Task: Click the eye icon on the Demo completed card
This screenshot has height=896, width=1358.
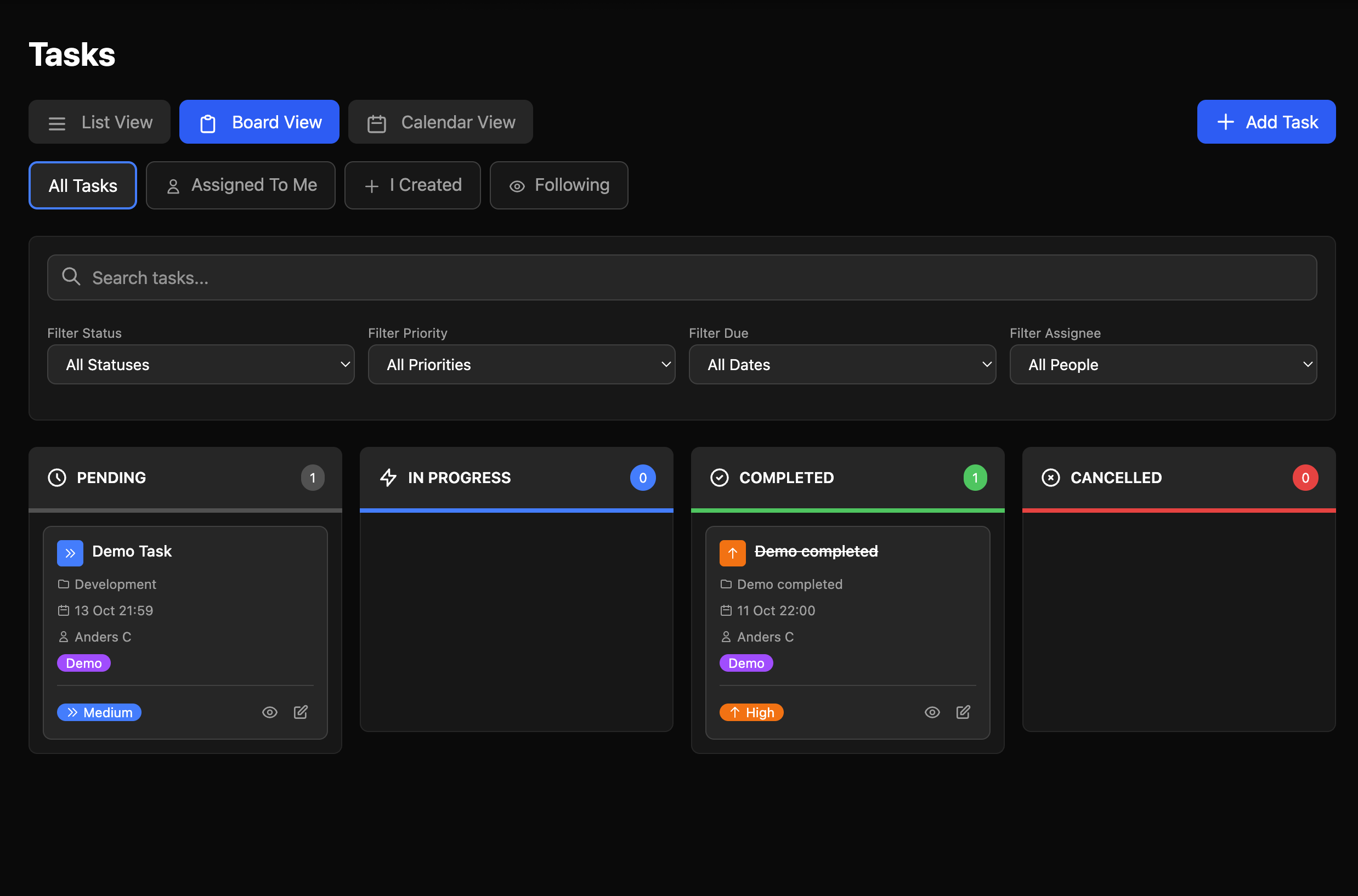Action: [x=932, y=712]
